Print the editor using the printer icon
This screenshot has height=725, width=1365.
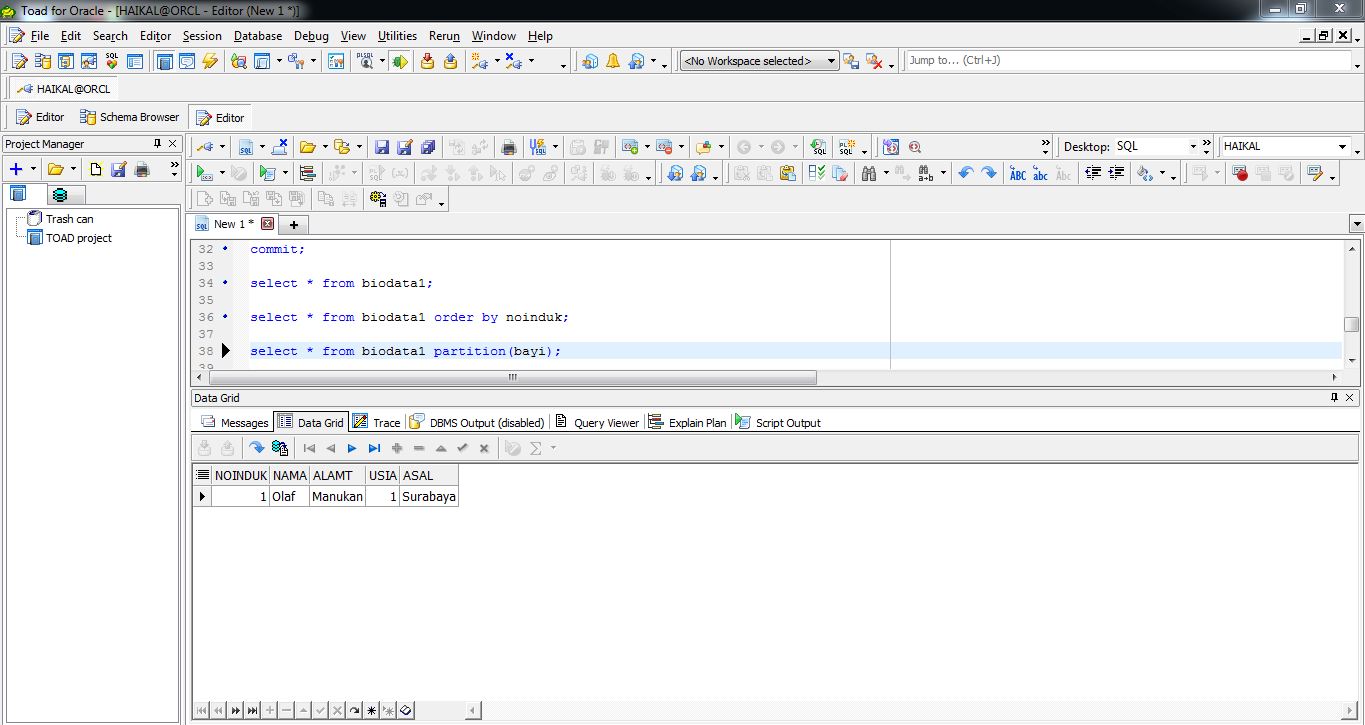[508, 147]
